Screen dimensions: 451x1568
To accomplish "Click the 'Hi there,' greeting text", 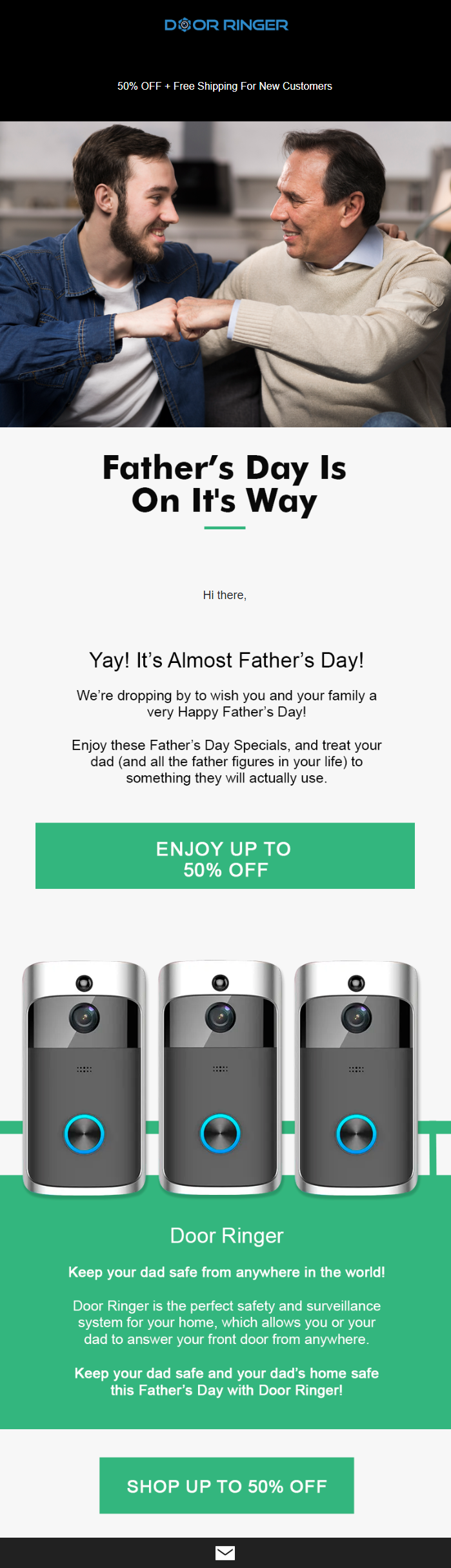I will 225,595.
